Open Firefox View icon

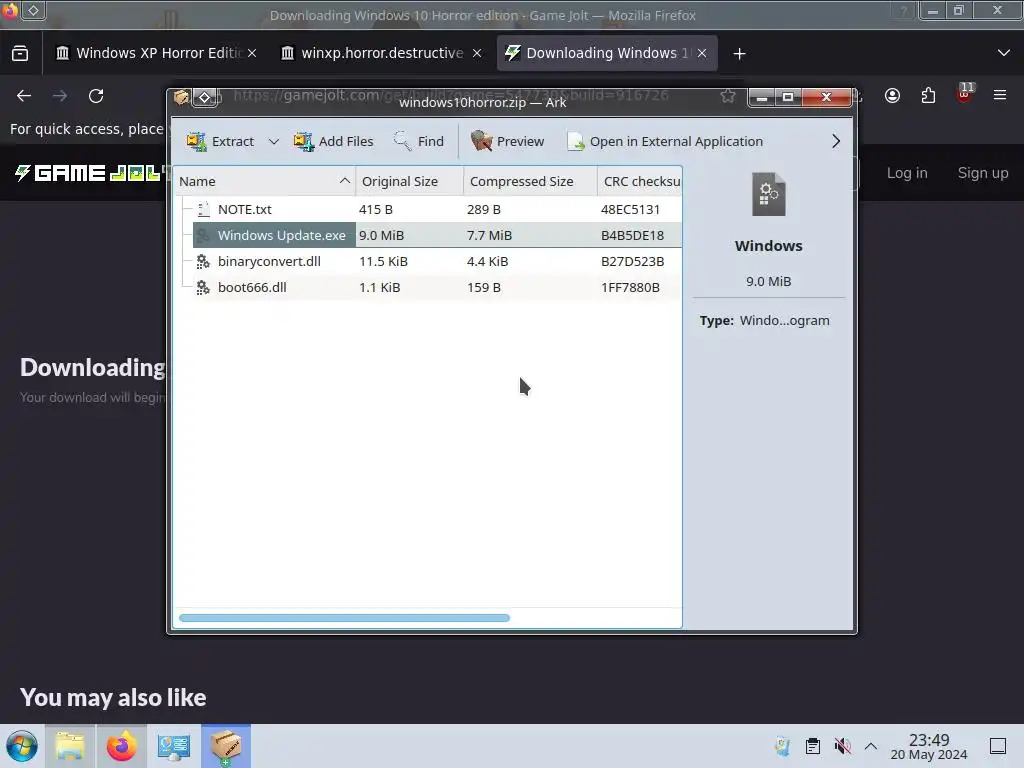[20, 54]
